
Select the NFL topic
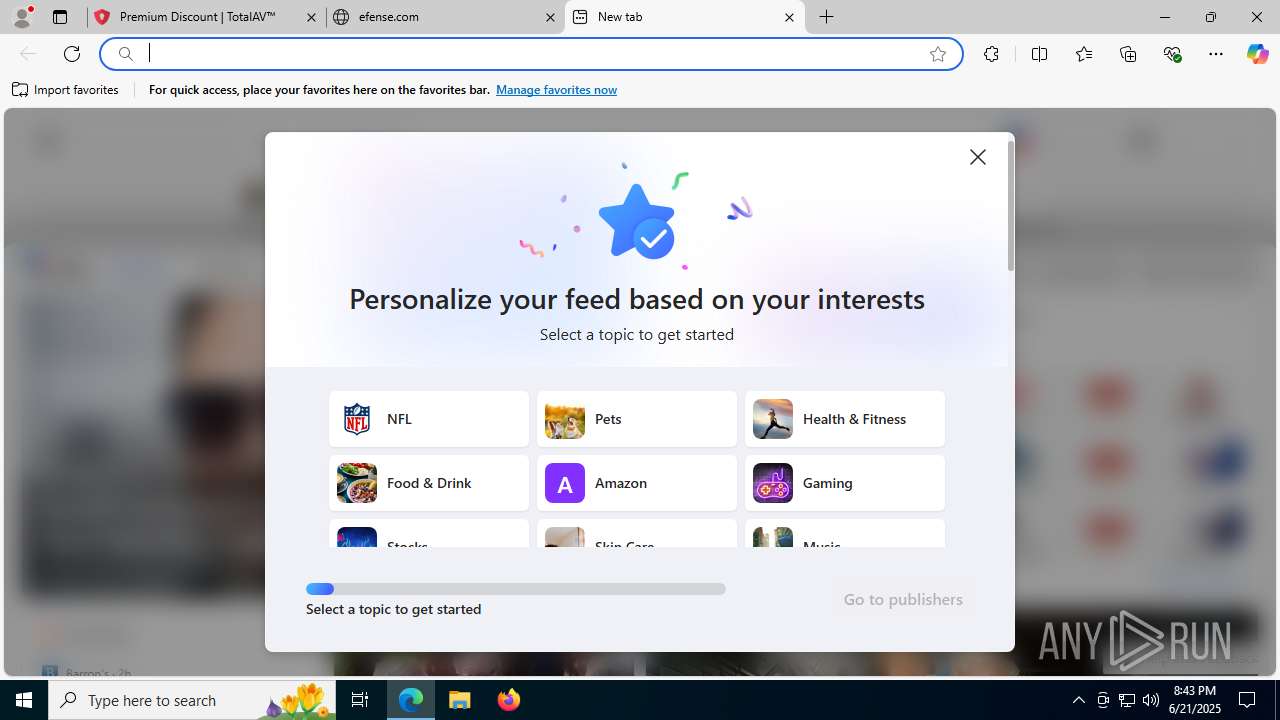tap(429, 419)
